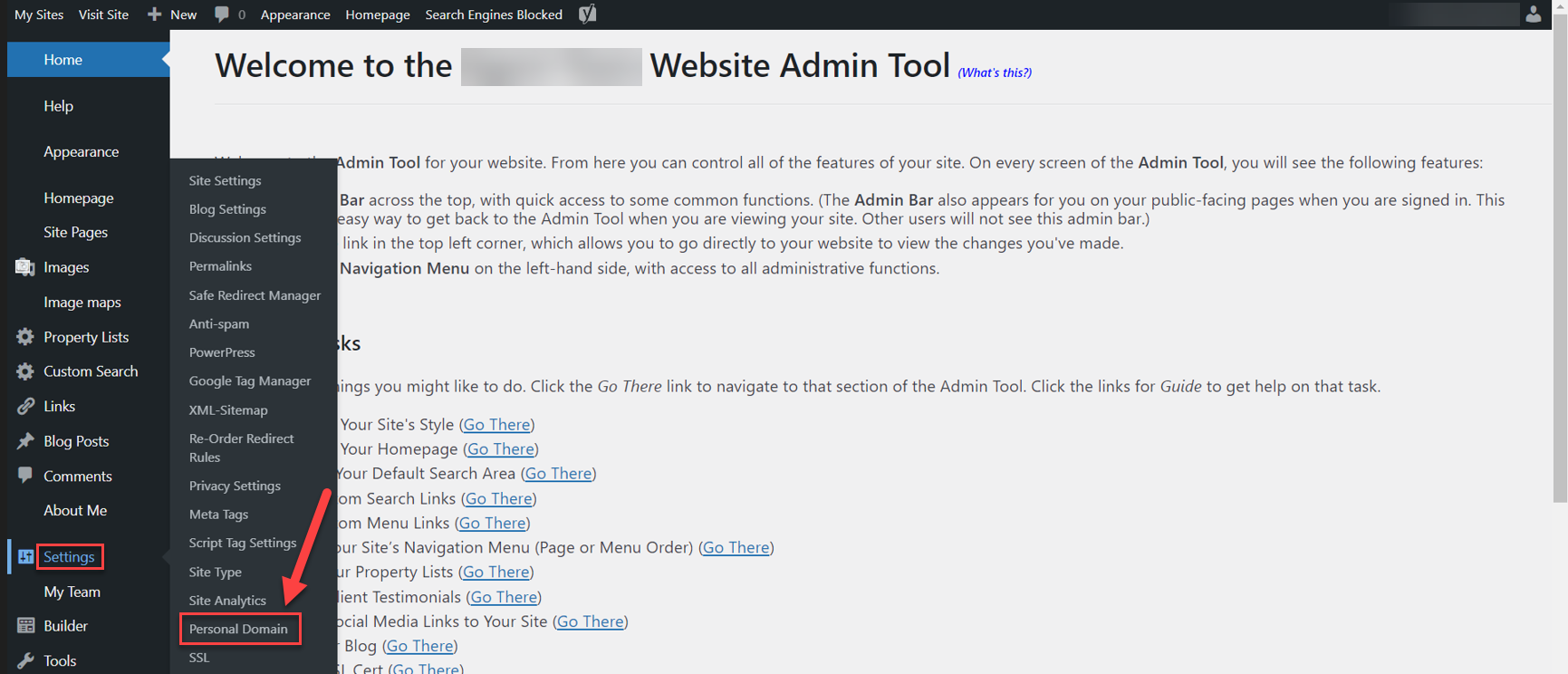The image size is (1568, 674).
Task: Select Site Analytics from the Settings submenu
Action: click(227, 601)
